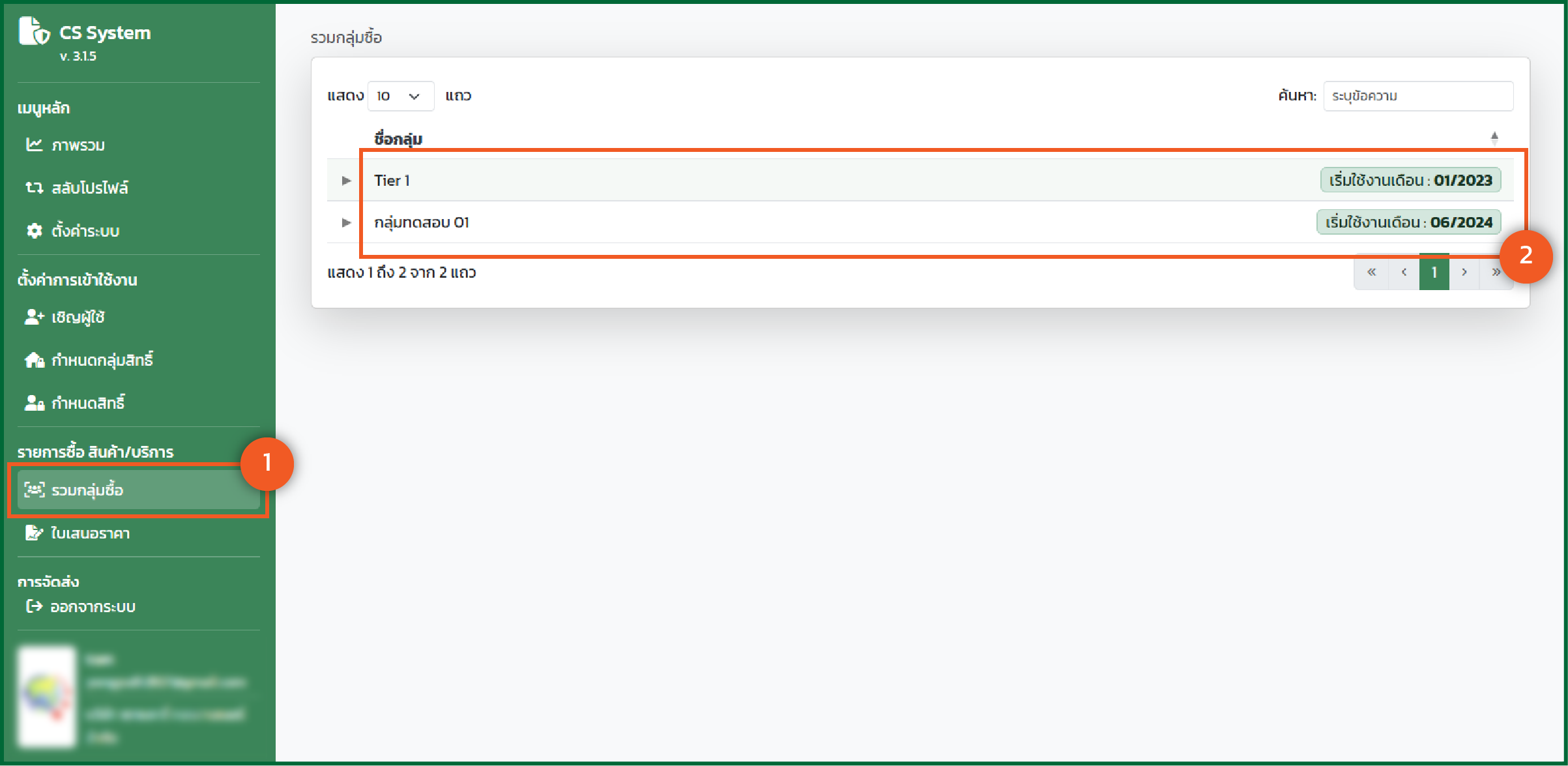Click the กำหนดกลุ่มสิทธิ์ group icon
The height and width of the screenshot is (766, 1568).
pyautogui.click(x=34, y=360)
